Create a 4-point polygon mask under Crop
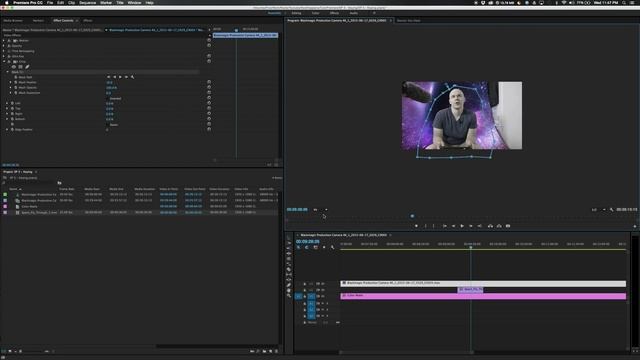640x360 pixels. tap(20, 67)
